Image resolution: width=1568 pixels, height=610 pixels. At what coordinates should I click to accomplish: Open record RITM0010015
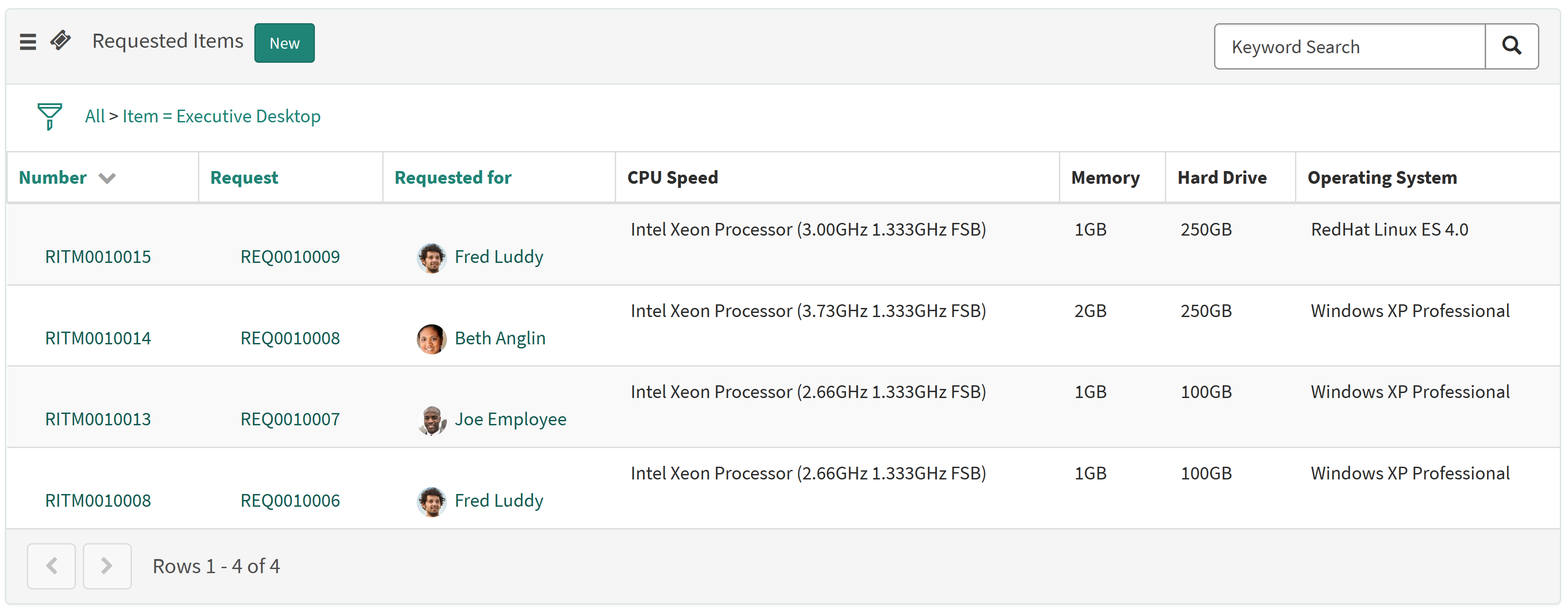[x=98, y=257]
